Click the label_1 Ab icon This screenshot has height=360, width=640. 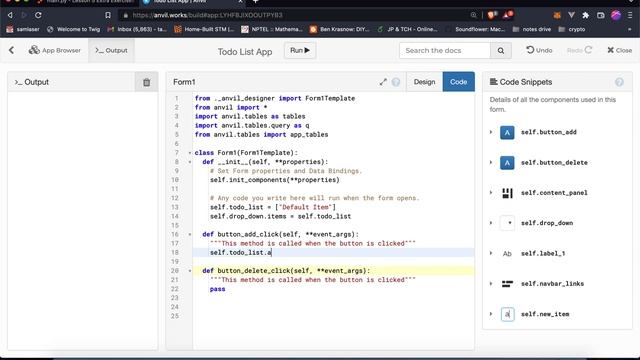coord(507,253)
